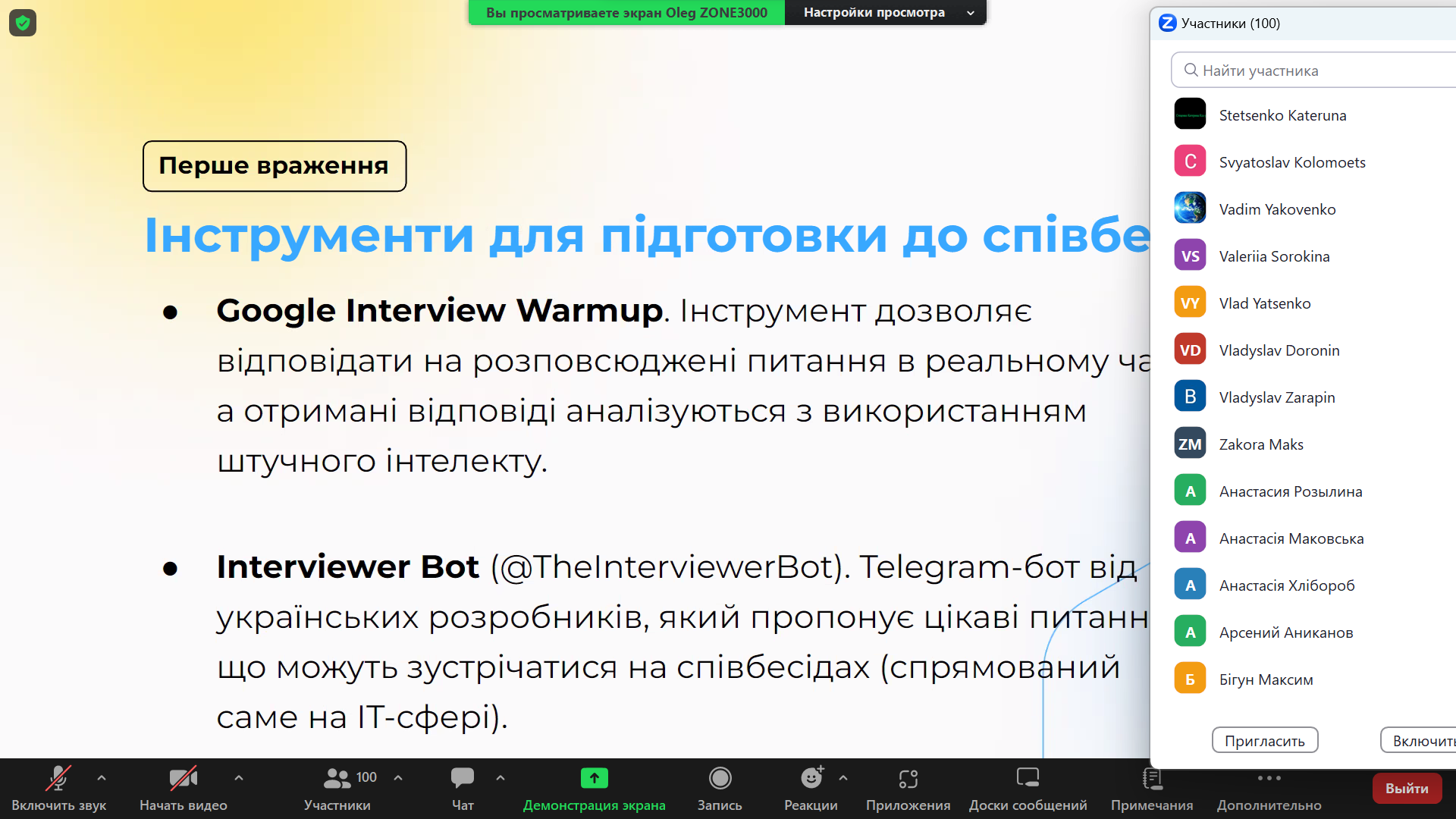Click the Найти участника search field
Viewport: 1456px width, 819px height.
click(1313, 71)
